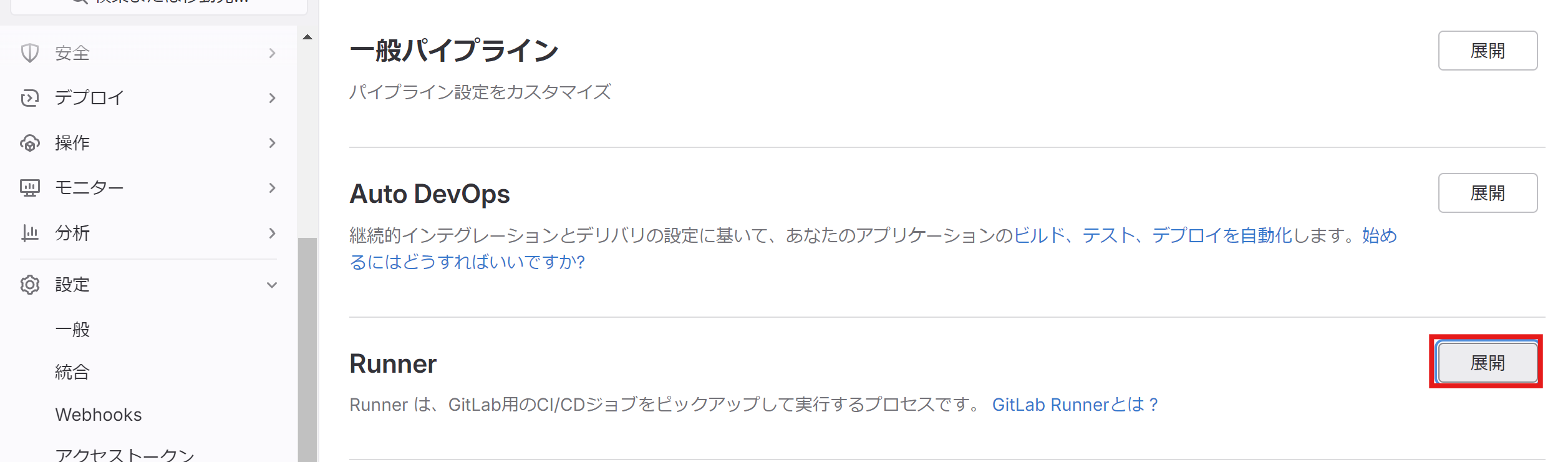Collapse the 設定 section chevron

[272, 285]
